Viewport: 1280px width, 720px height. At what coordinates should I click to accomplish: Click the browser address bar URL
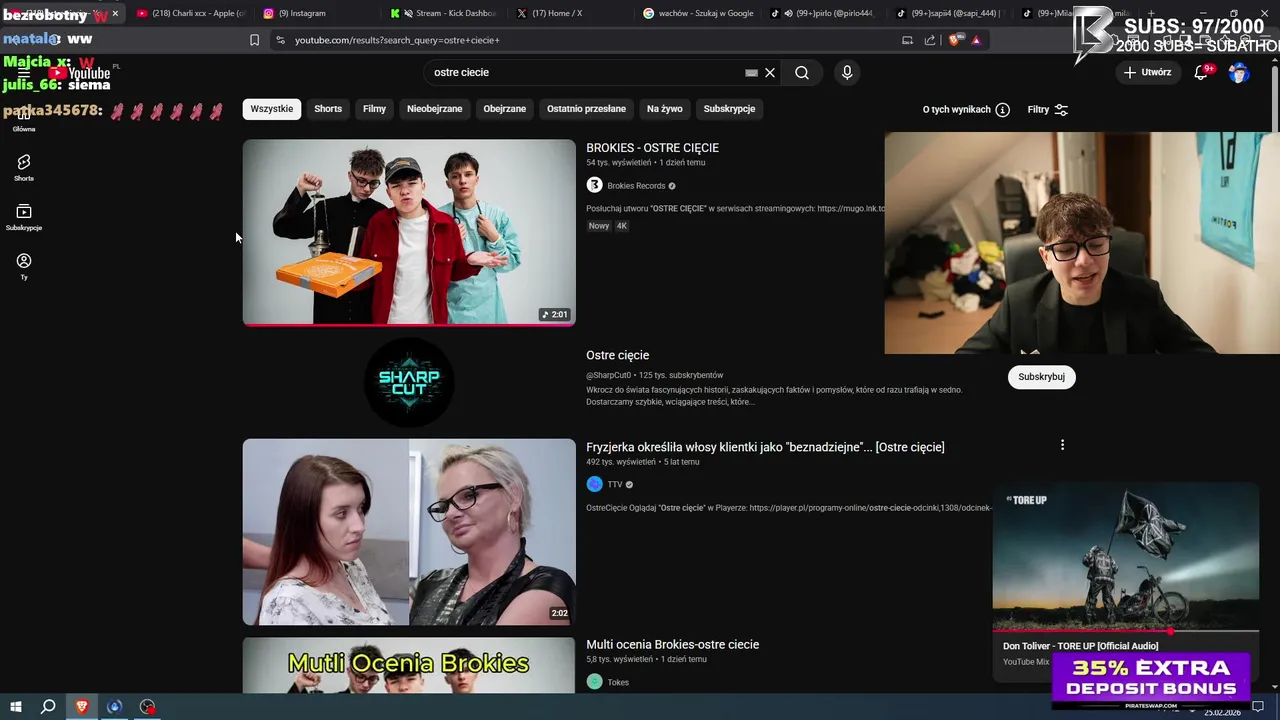pyautogui.click(x=397, y=40)
